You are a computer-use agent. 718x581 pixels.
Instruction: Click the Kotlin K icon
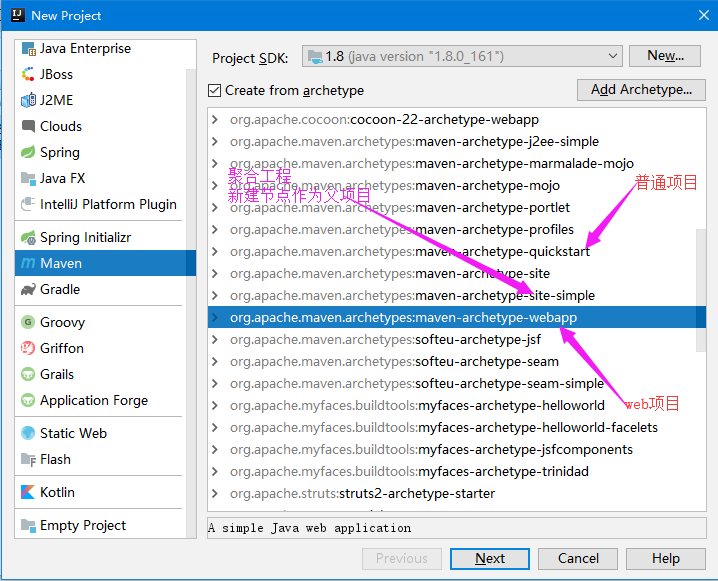click(x=28, y=492)
